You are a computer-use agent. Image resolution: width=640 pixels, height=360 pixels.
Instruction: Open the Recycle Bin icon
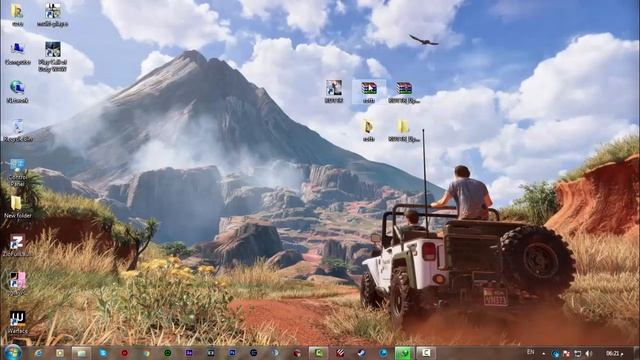18,131
